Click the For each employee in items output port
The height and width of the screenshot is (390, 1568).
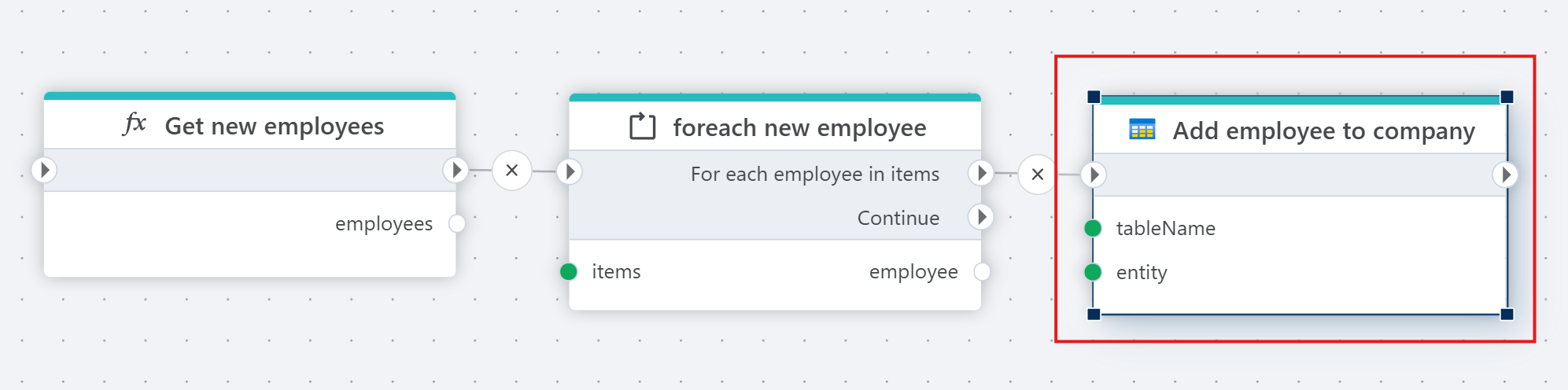[x=981, y=173]
